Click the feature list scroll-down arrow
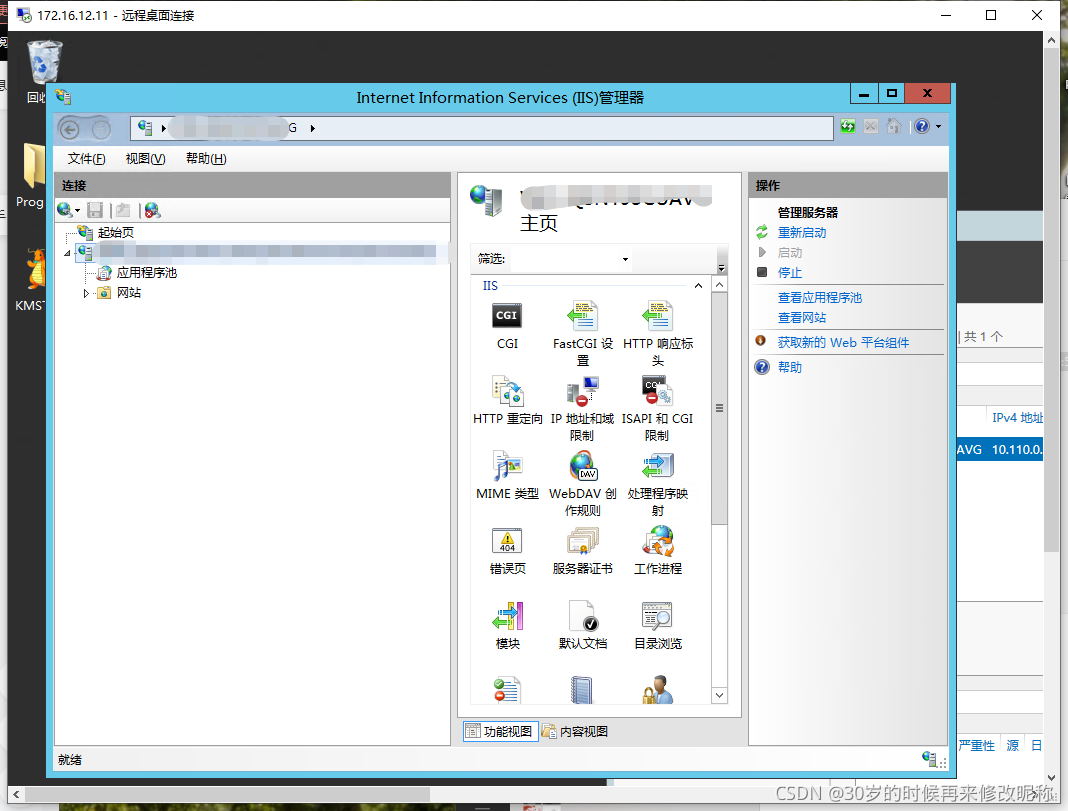Viewport: 1068px width, 811px height. point(719,696)
